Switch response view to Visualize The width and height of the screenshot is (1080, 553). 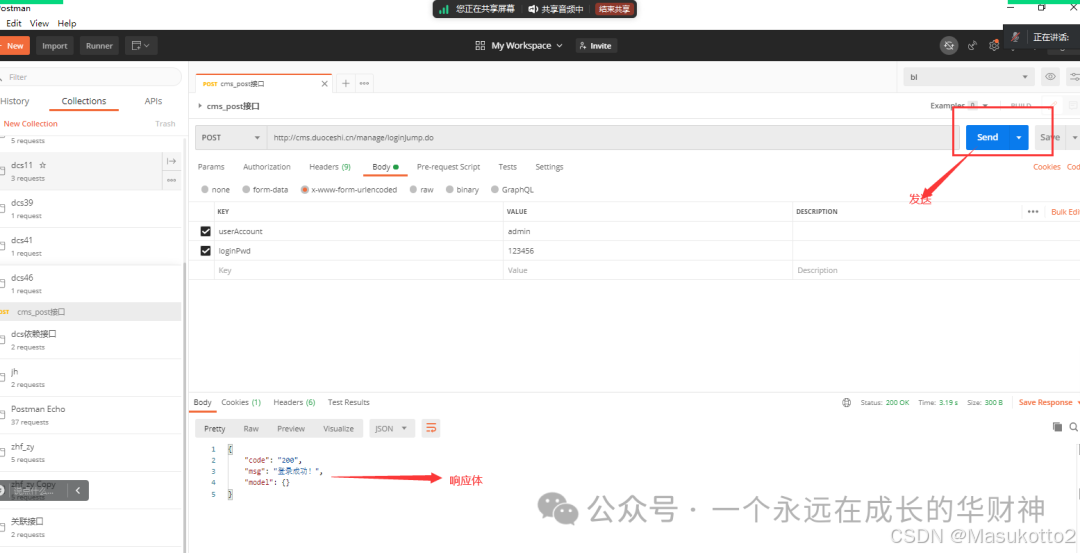click(338, 428)
